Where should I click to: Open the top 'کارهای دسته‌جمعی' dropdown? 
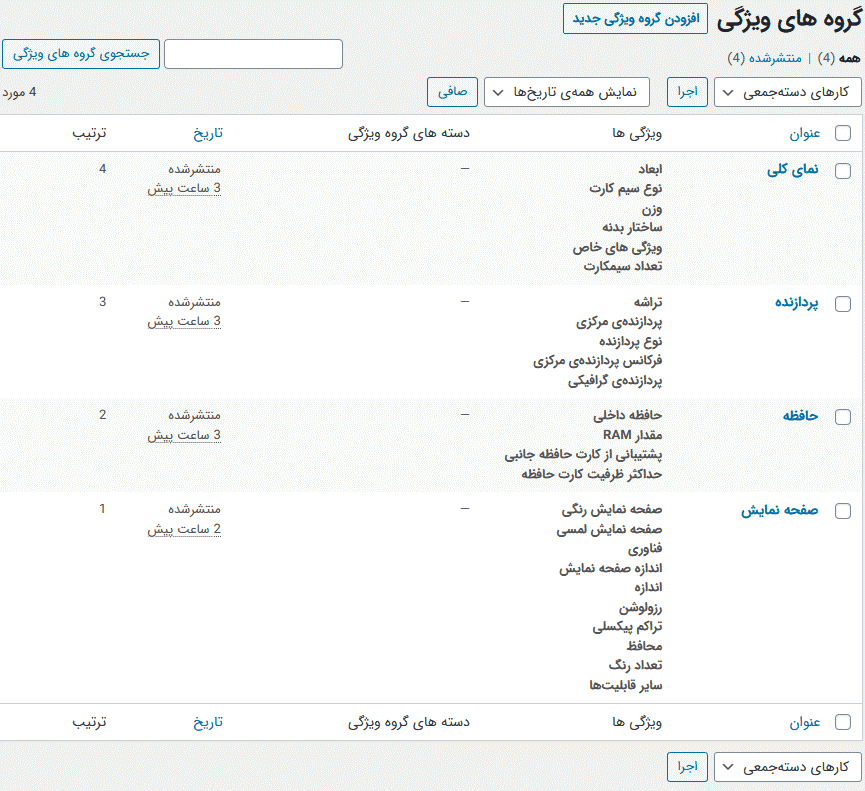(788, 92)
